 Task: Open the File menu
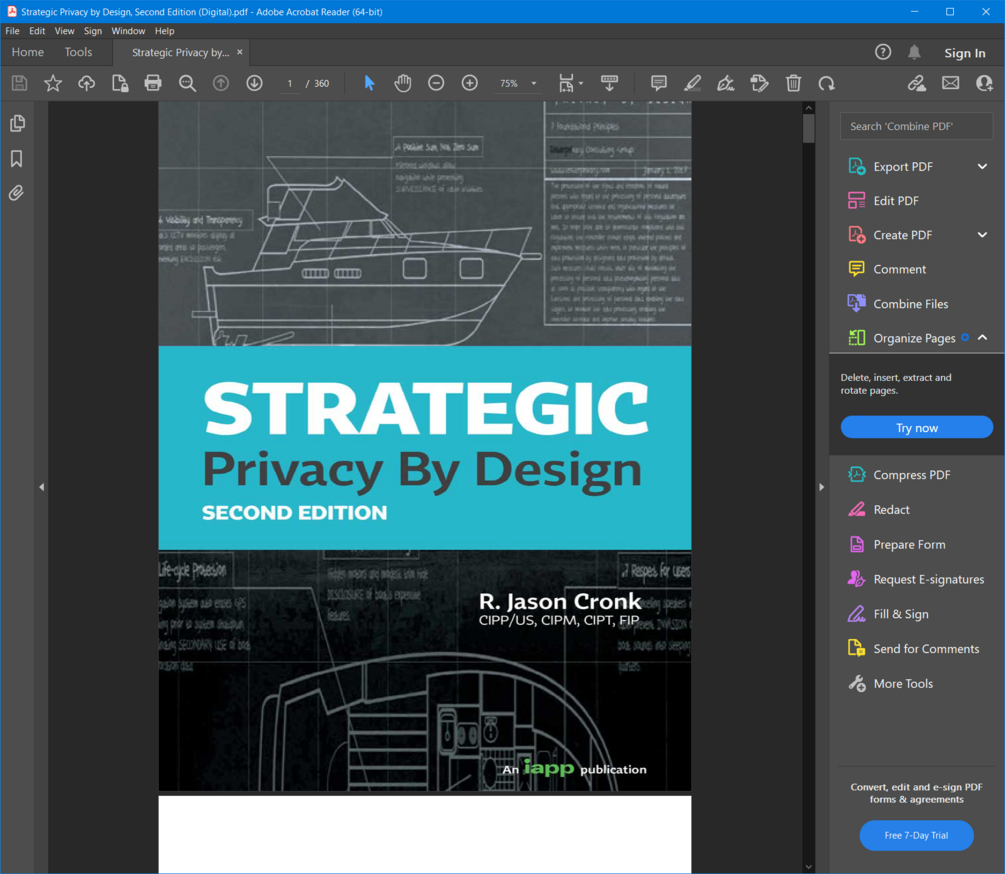[12, 31]
